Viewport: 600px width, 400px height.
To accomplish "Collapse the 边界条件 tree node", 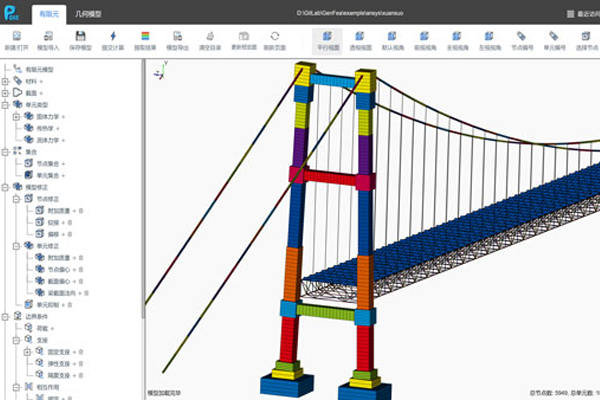I will (7, 316).
